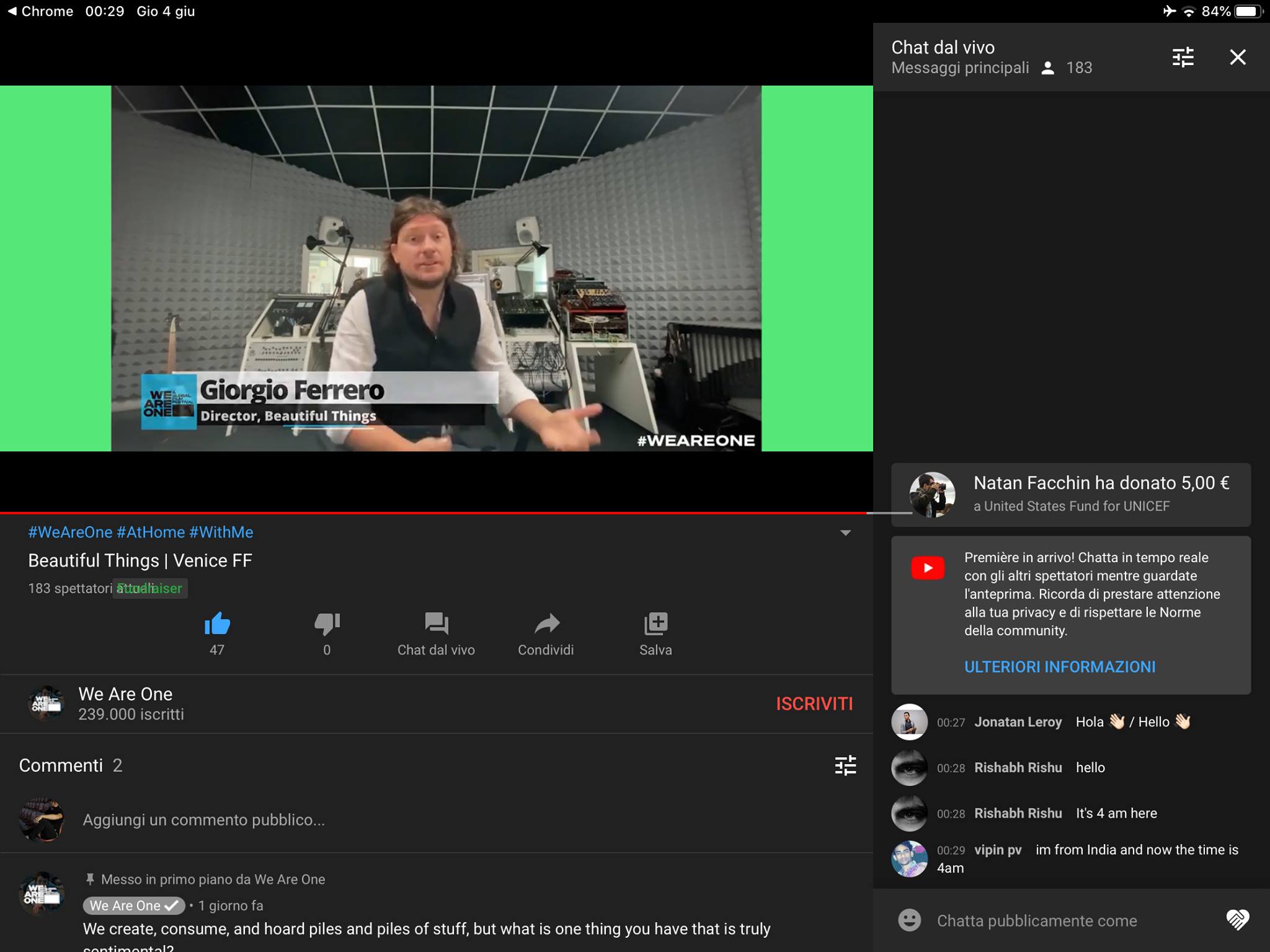1270x952 pixels.
Task: Tap the status bar clock 00:29
Action: (x=105, y=11)
